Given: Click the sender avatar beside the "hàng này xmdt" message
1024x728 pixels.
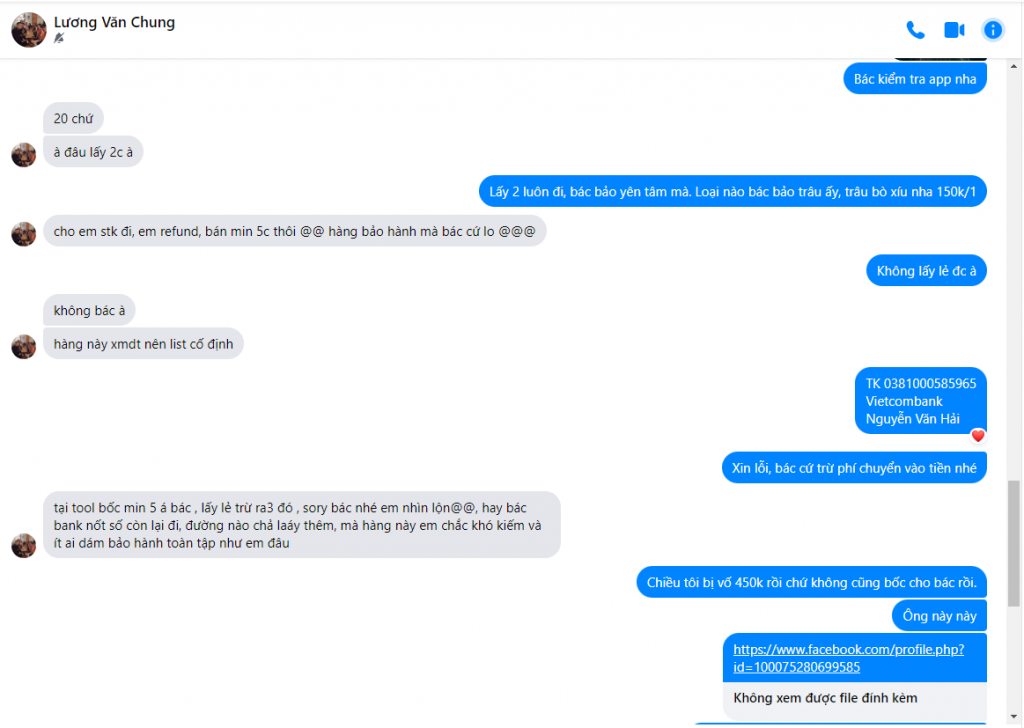Looking at the screenshot, I should (24, 346).
